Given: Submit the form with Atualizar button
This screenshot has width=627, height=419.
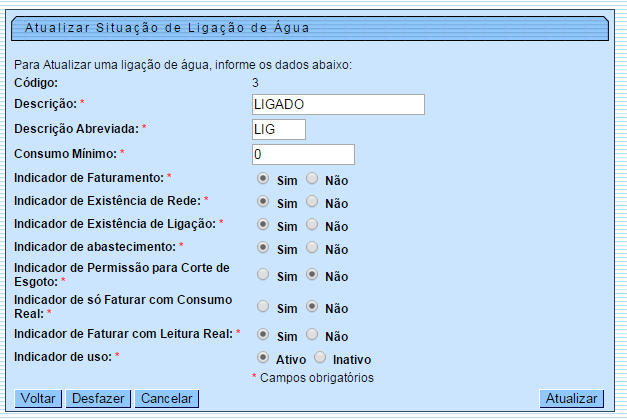Looking at the screenshot, I should tap(572, 398).
